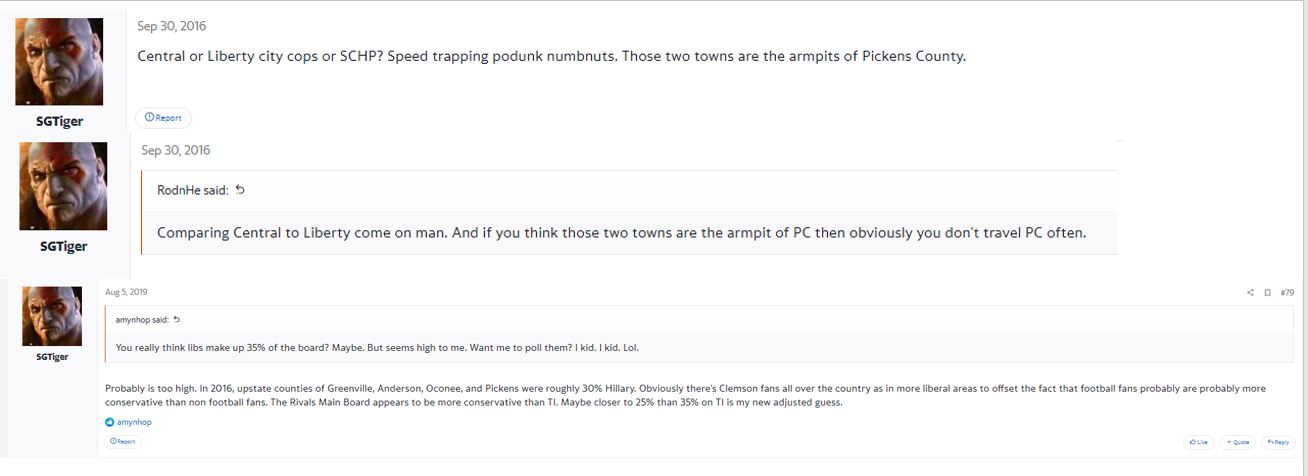View amynhop's profile from the likes list
The height and width of the screenshot is (476, 1308).
click(x=134, y=422)
